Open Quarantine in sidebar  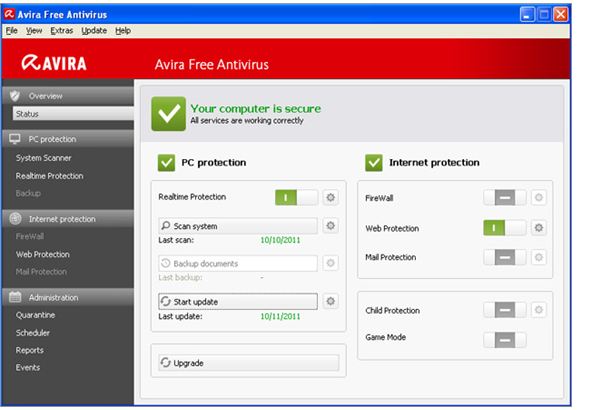[35, 315]
